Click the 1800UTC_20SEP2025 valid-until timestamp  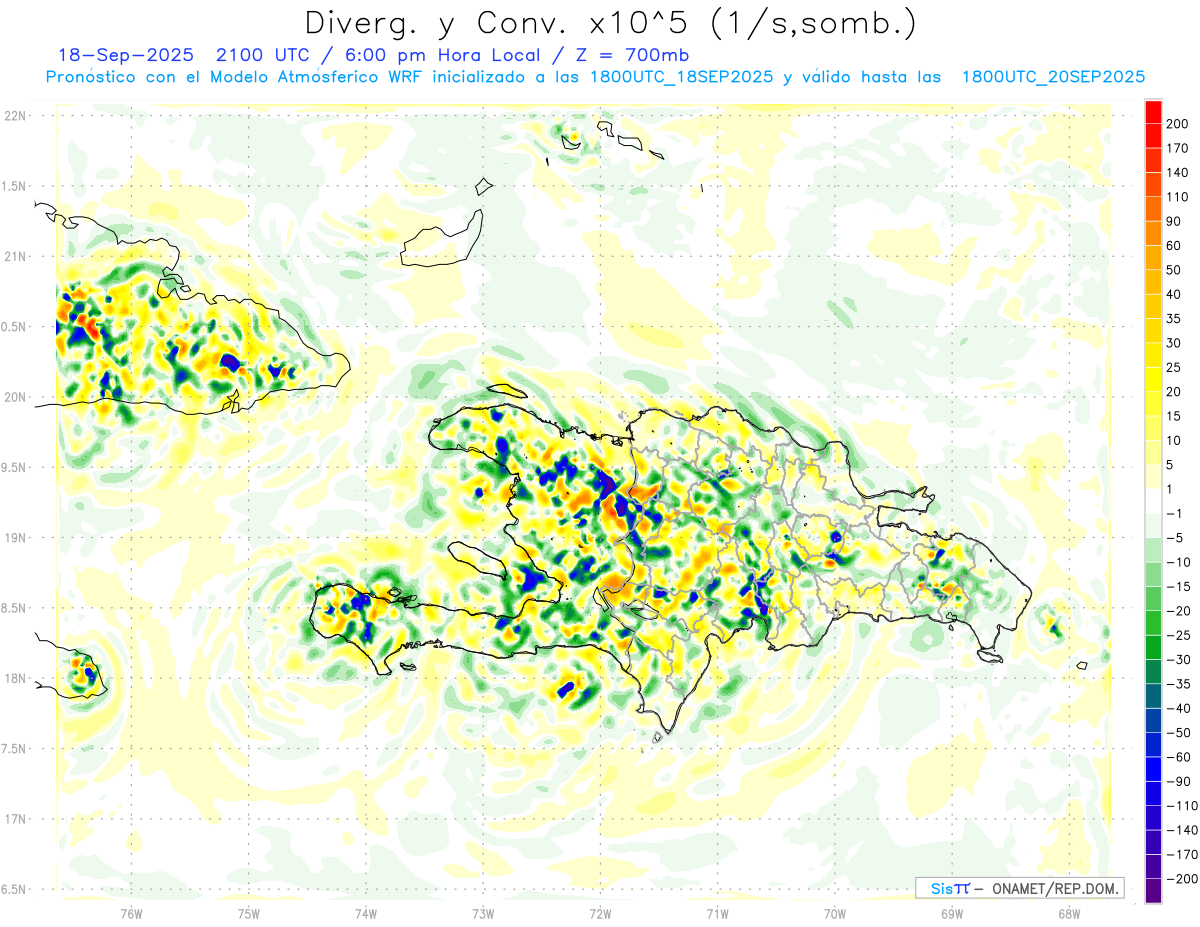[x=1053, y=77]
